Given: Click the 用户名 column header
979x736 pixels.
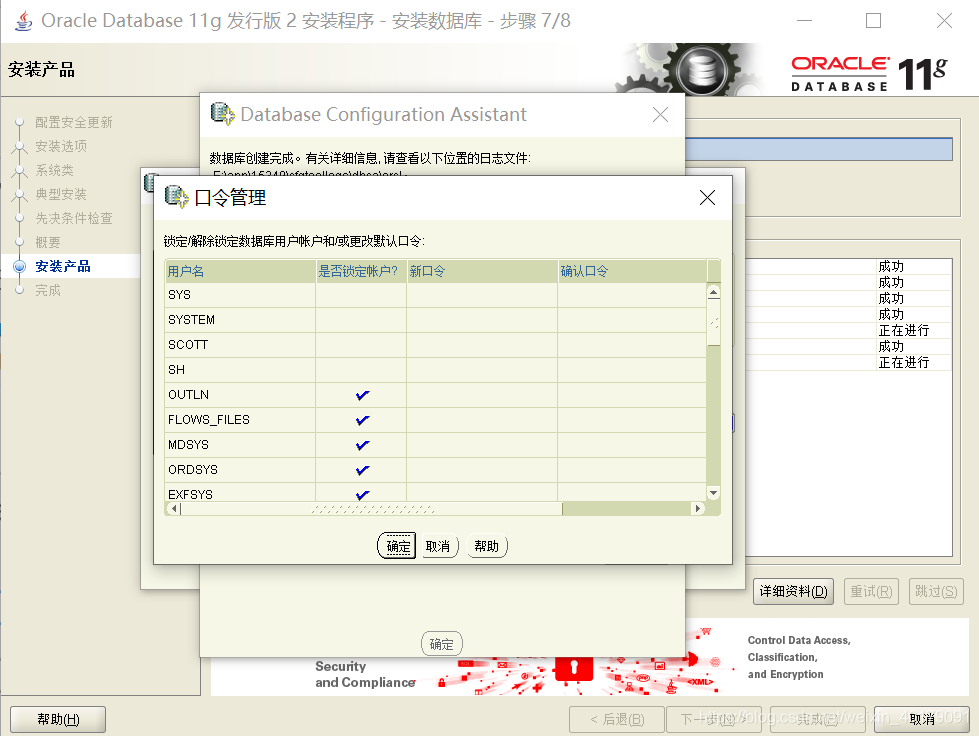Looking at the screenshot, I should [240, 271].
